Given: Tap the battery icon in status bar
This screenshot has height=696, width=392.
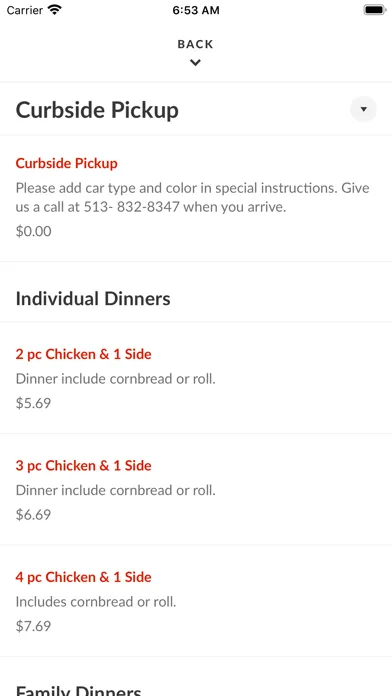Looking at the screenshot, I should coord(375,10).
